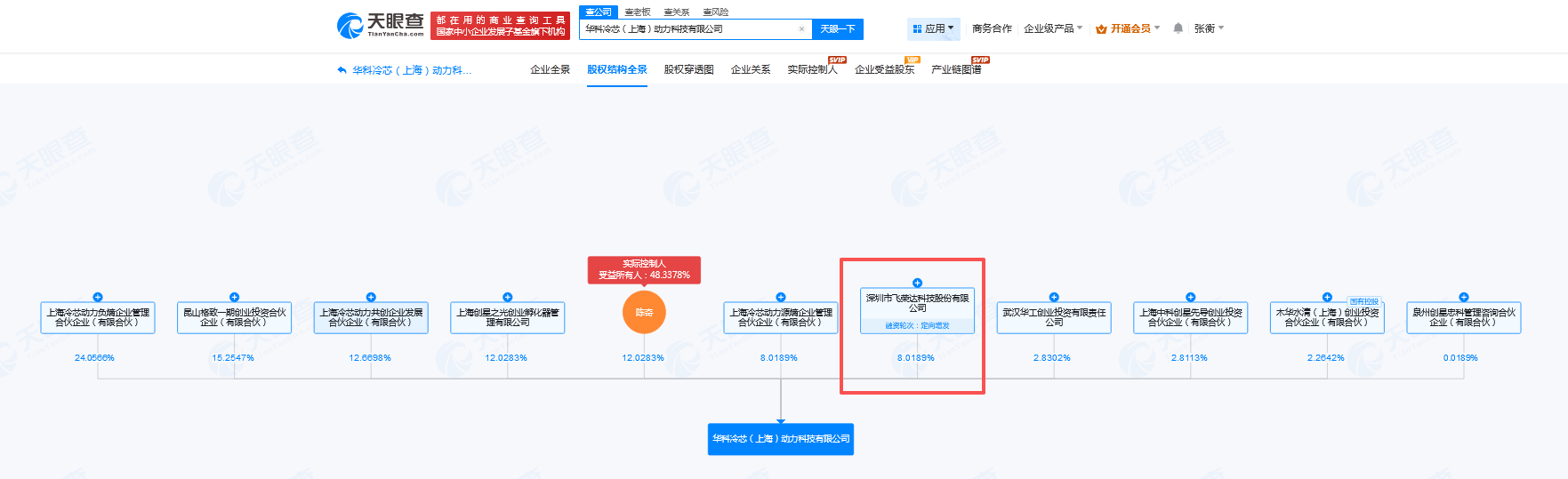This screenshot has width=1568, height=479.
Task: Click the 融资轮次:定向增发 label
Action: [x=918, y=326]
